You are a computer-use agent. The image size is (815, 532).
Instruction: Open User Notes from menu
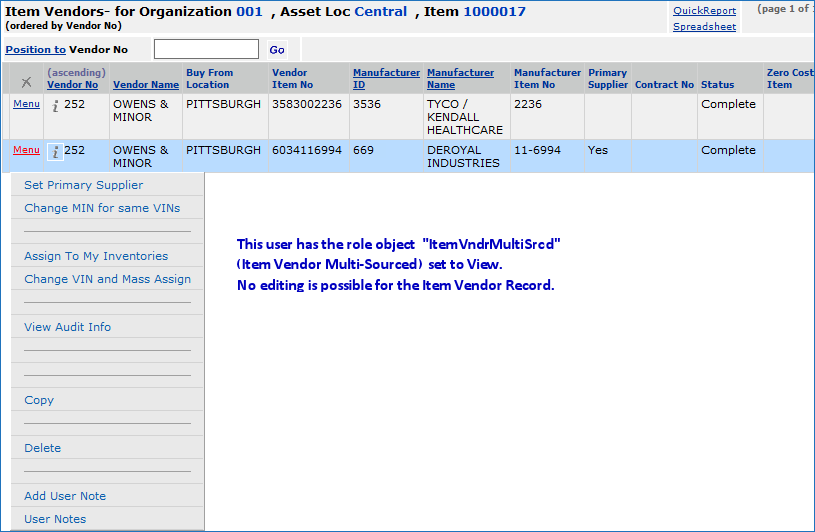click(x=55, y=519)
